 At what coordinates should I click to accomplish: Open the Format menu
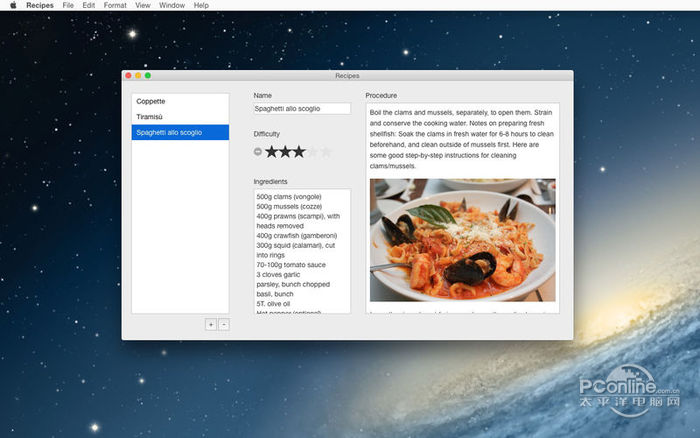(115, 6)
